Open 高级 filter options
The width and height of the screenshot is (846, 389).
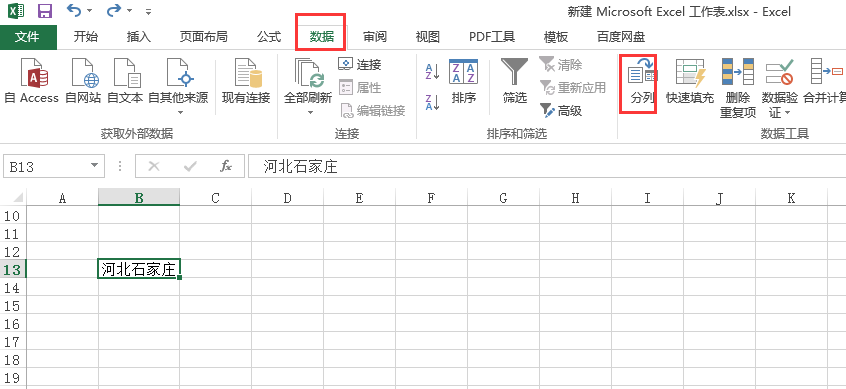click(561, 111)
